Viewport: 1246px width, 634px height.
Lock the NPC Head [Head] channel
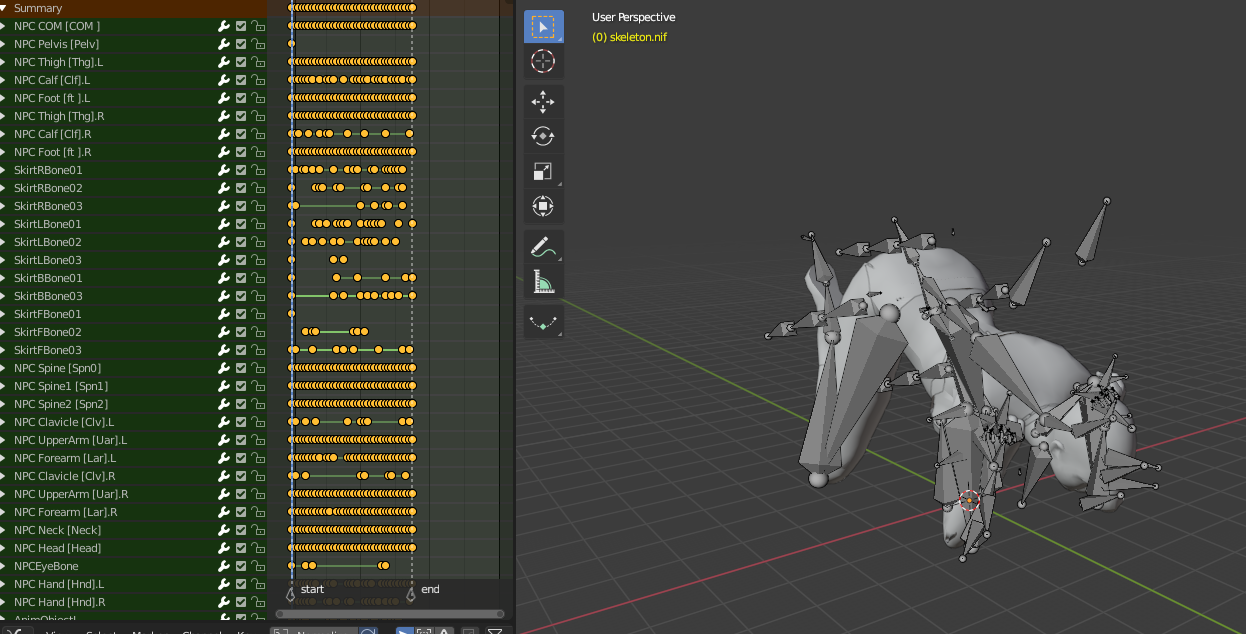coord(258,548)
